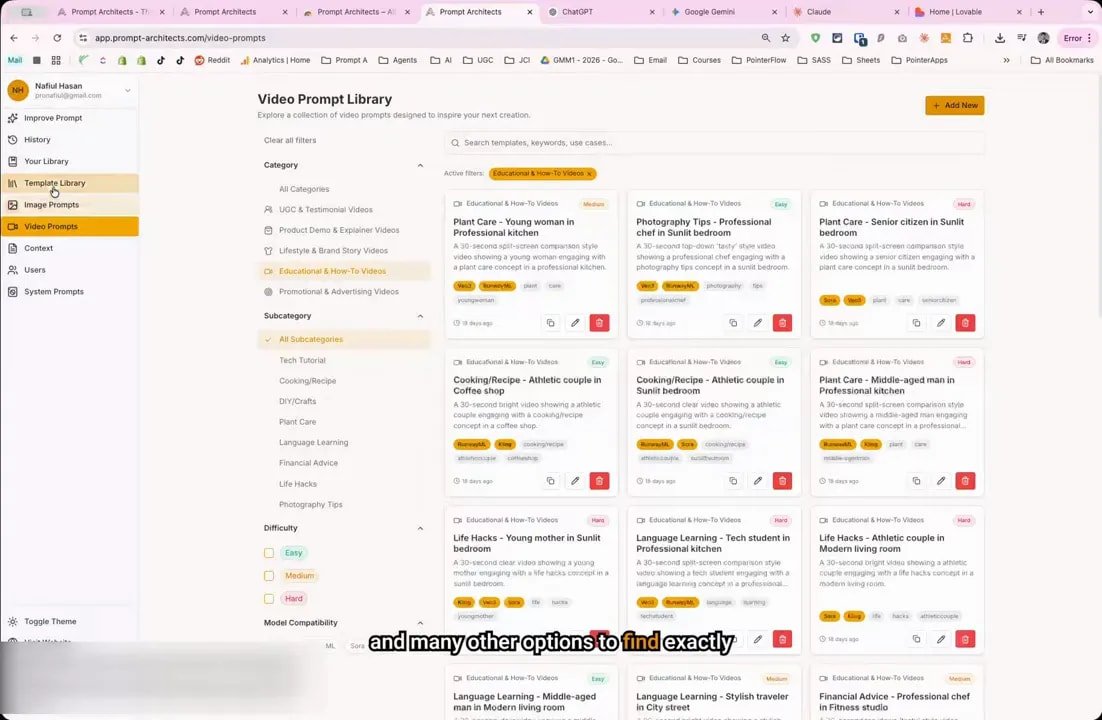This screenshot has height=720, width=1102.
Task: Edit Cooking/Recipe Athletic couple in Coffee shop
Action: [575, 481]
